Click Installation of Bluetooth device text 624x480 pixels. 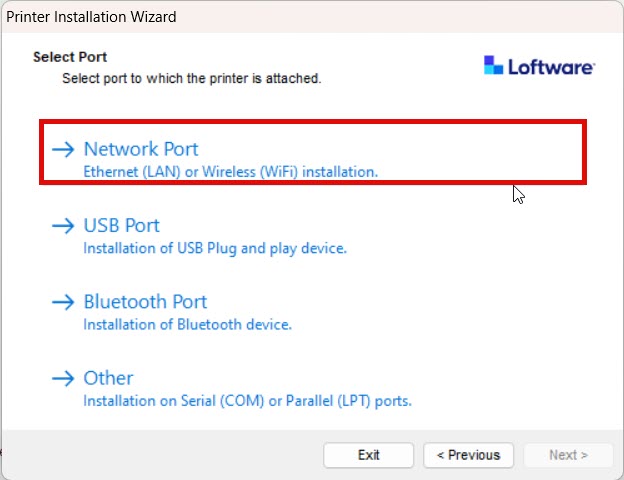(187, 325)
